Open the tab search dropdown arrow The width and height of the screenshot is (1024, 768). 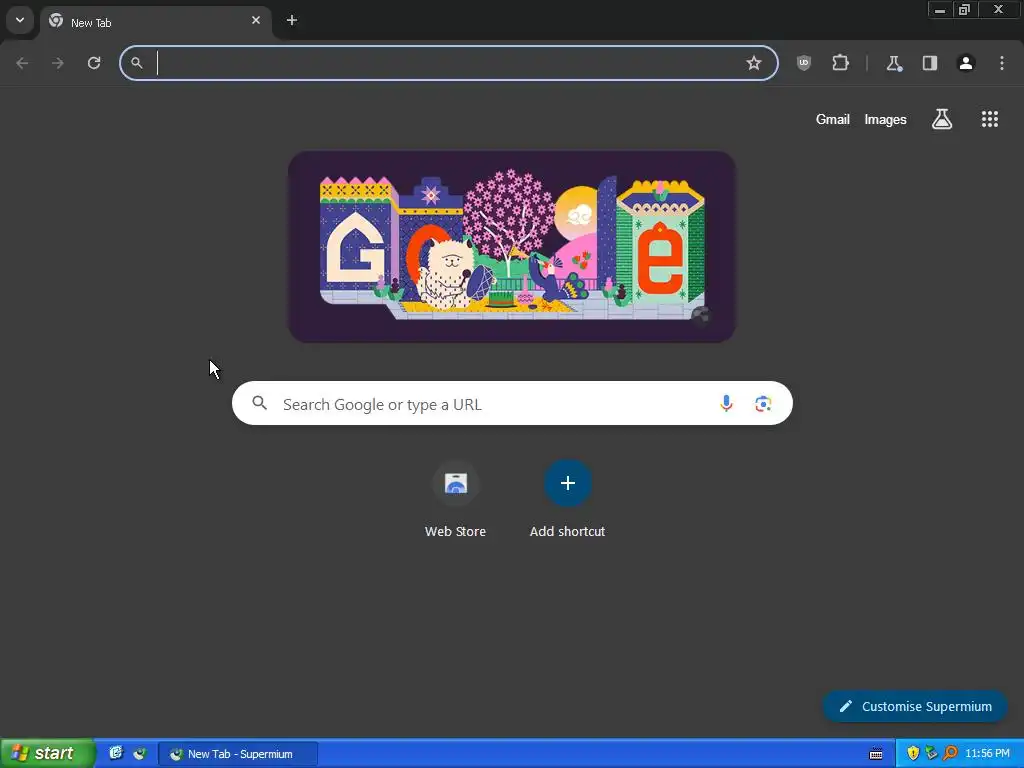click(20, 20)
